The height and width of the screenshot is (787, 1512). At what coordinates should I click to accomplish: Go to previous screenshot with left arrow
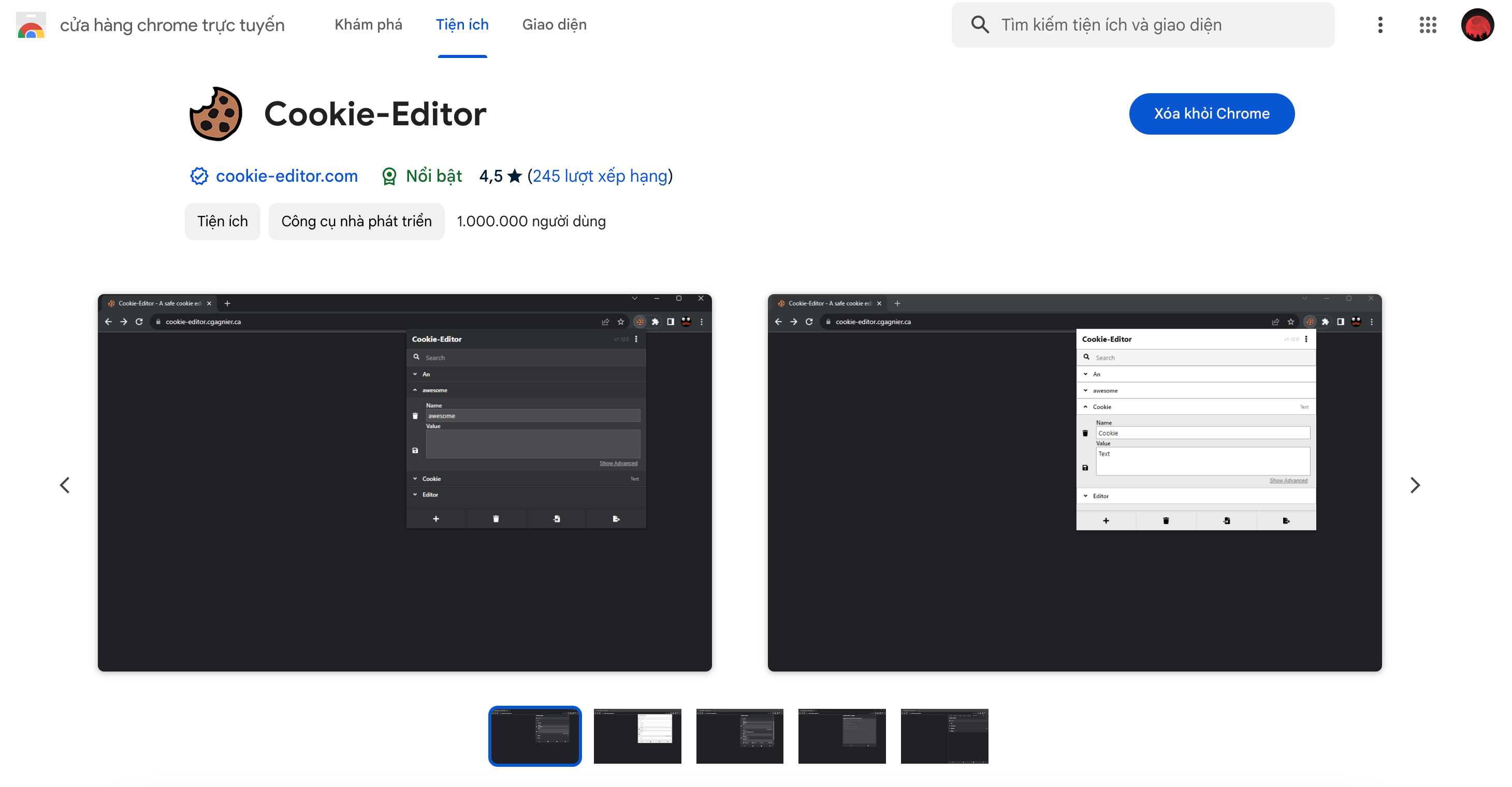point(65,485)
